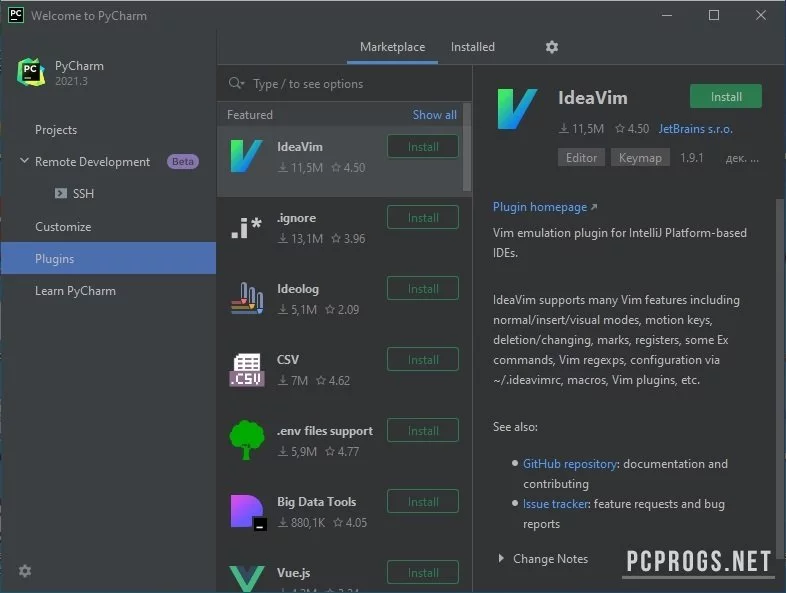This screenshot has width=786, height=593.
Task: Focus the plugin search field
Action: tap(345, 84)
